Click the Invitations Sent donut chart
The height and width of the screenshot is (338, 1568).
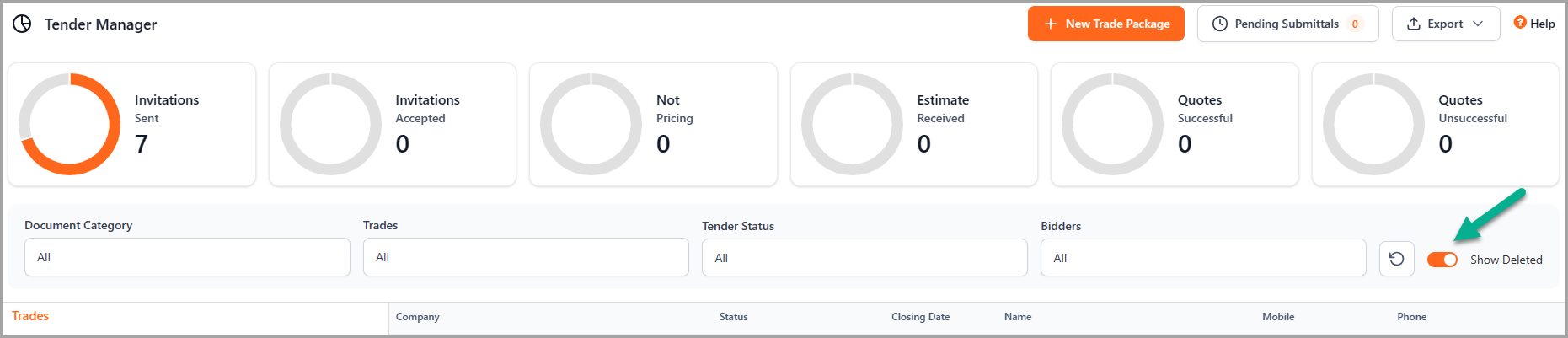(70, 124)
